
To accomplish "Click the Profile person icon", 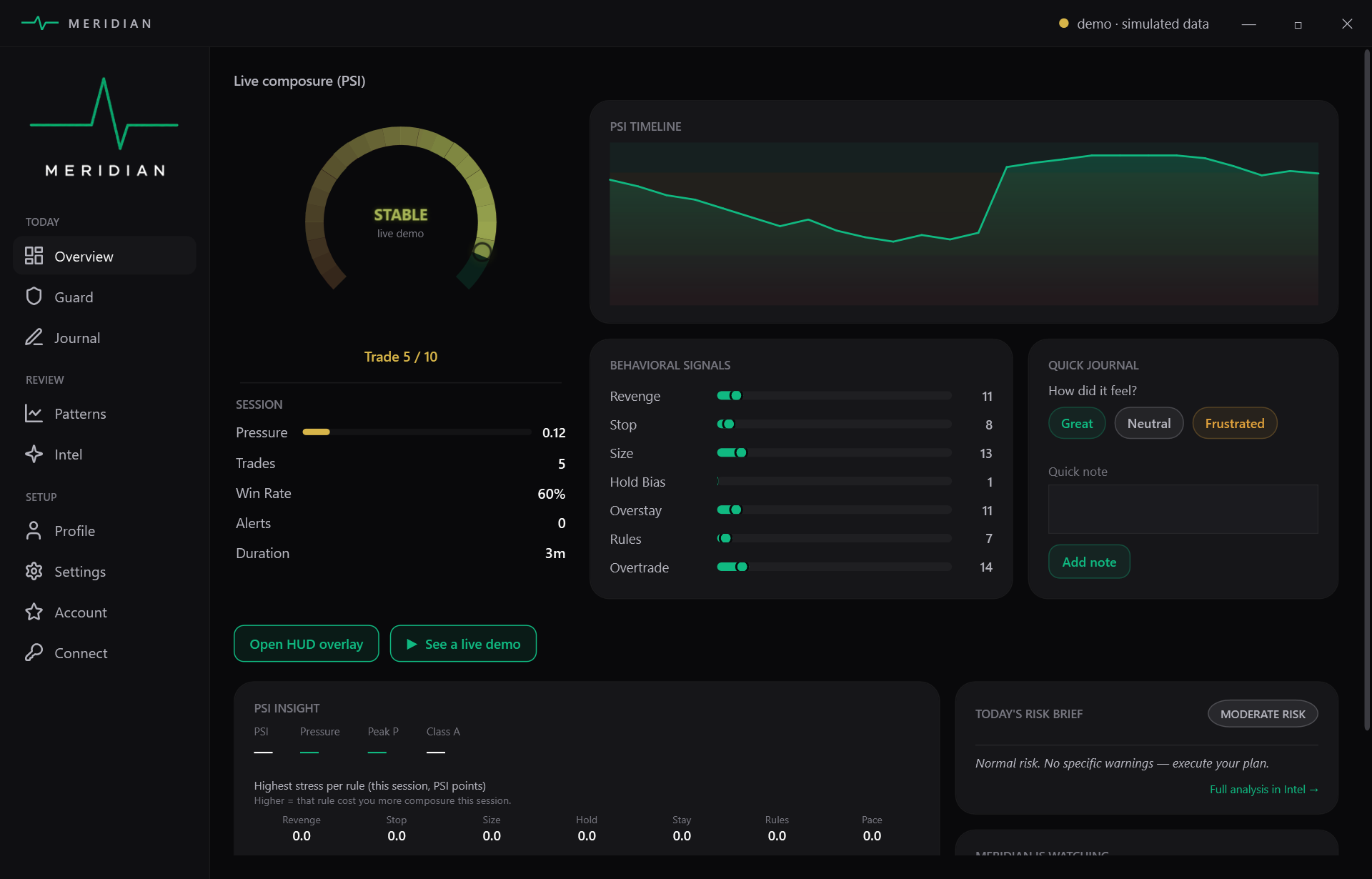I will [34, 530].
